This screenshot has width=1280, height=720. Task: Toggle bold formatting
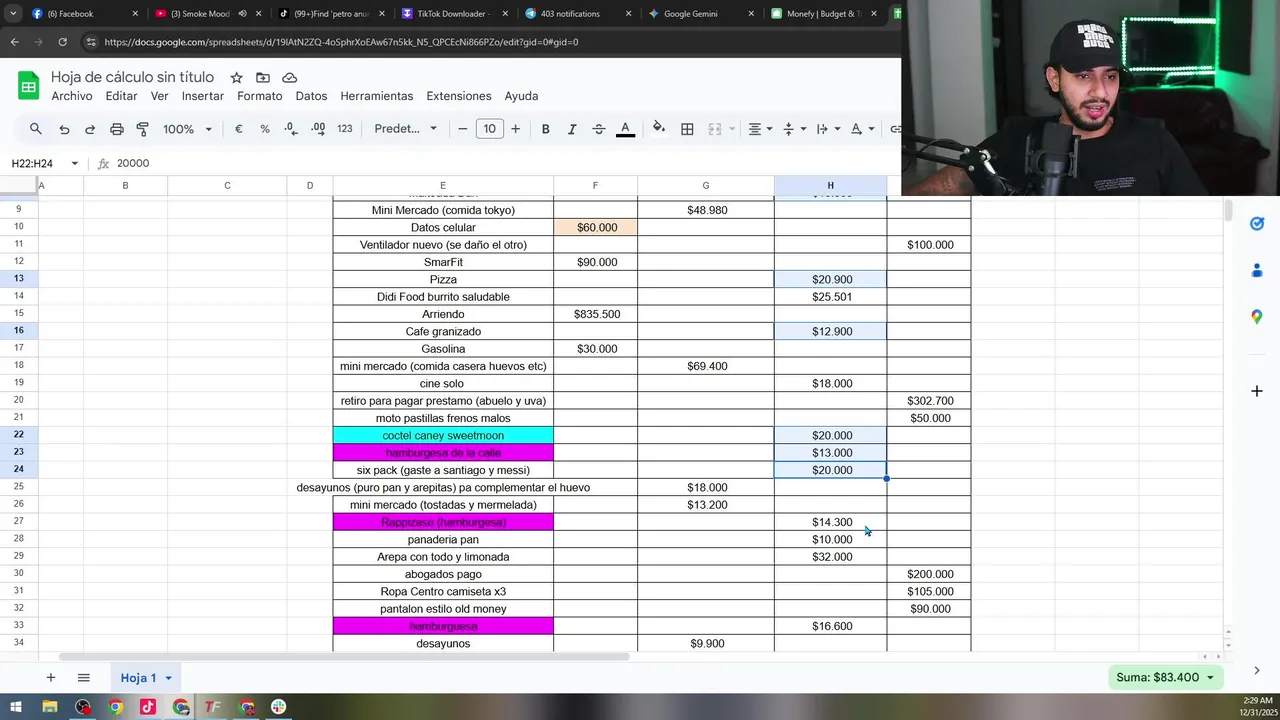(x=545, y=129)
